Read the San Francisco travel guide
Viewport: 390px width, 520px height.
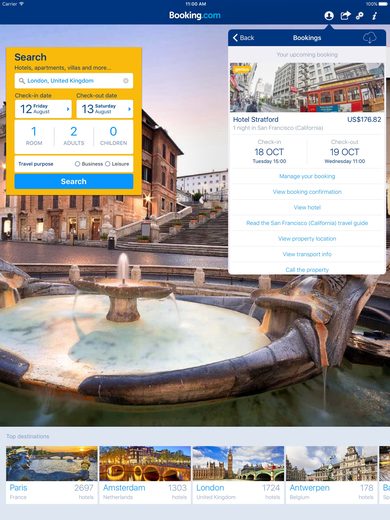click(x=307, y=223)
